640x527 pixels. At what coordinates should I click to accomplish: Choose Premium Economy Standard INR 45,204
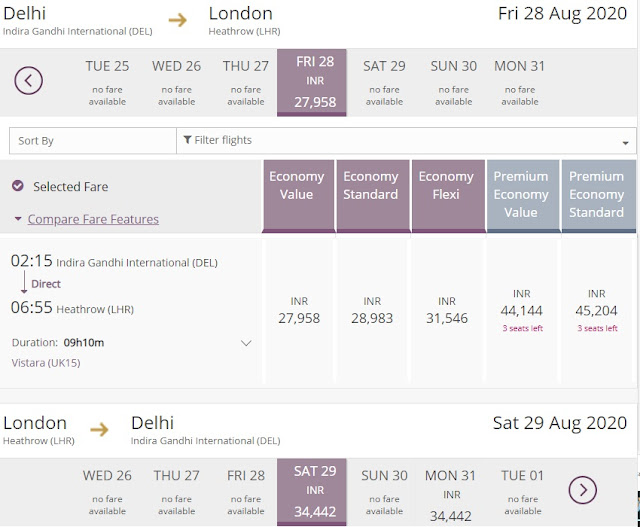click(x=596, y=311)
